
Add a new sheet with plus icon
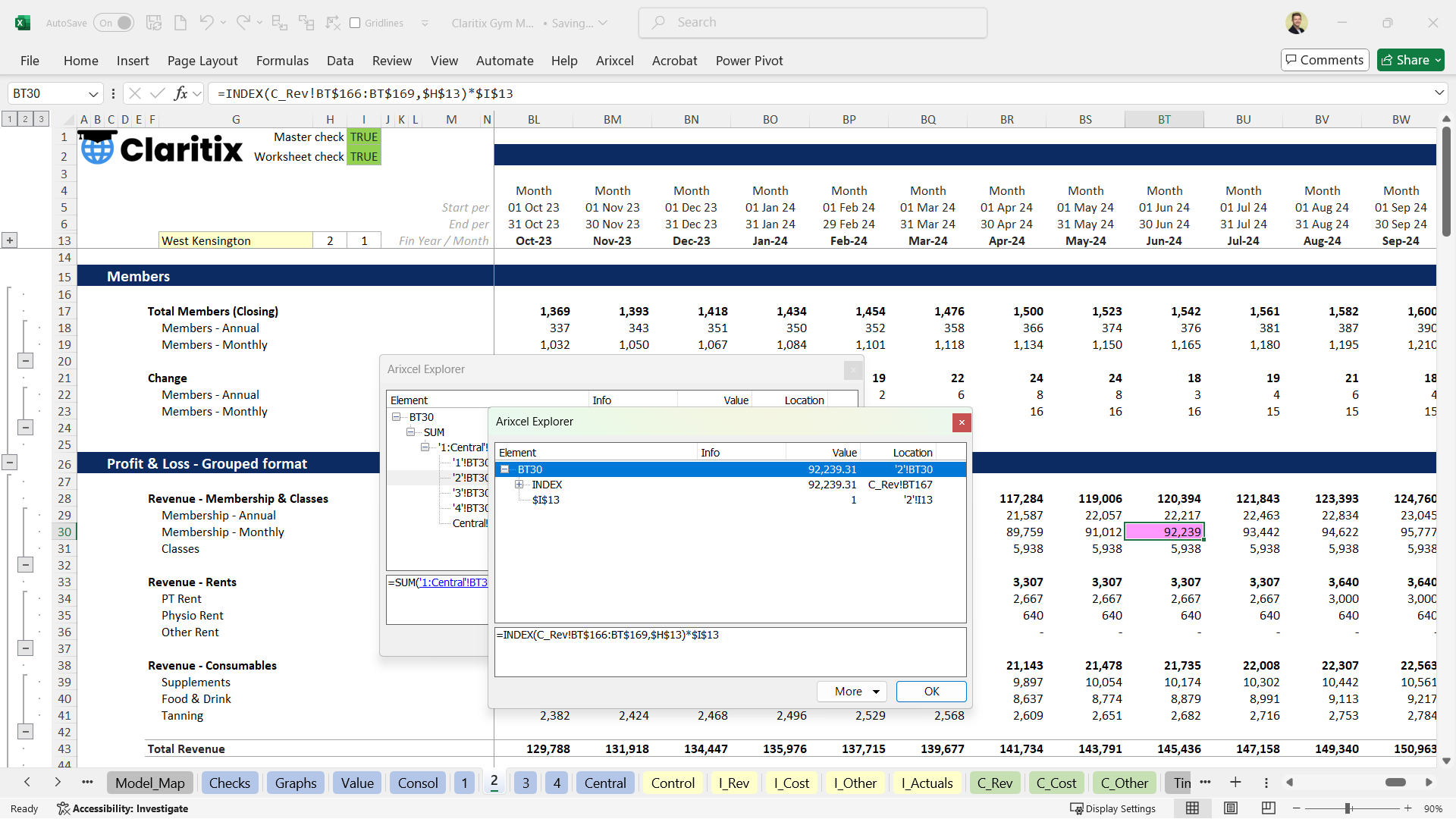[x=1235, y=783]
